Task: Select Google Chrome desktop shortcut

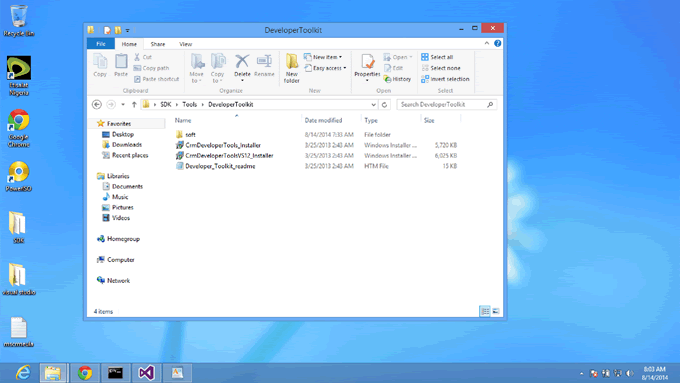Action: tap(18, 128)
